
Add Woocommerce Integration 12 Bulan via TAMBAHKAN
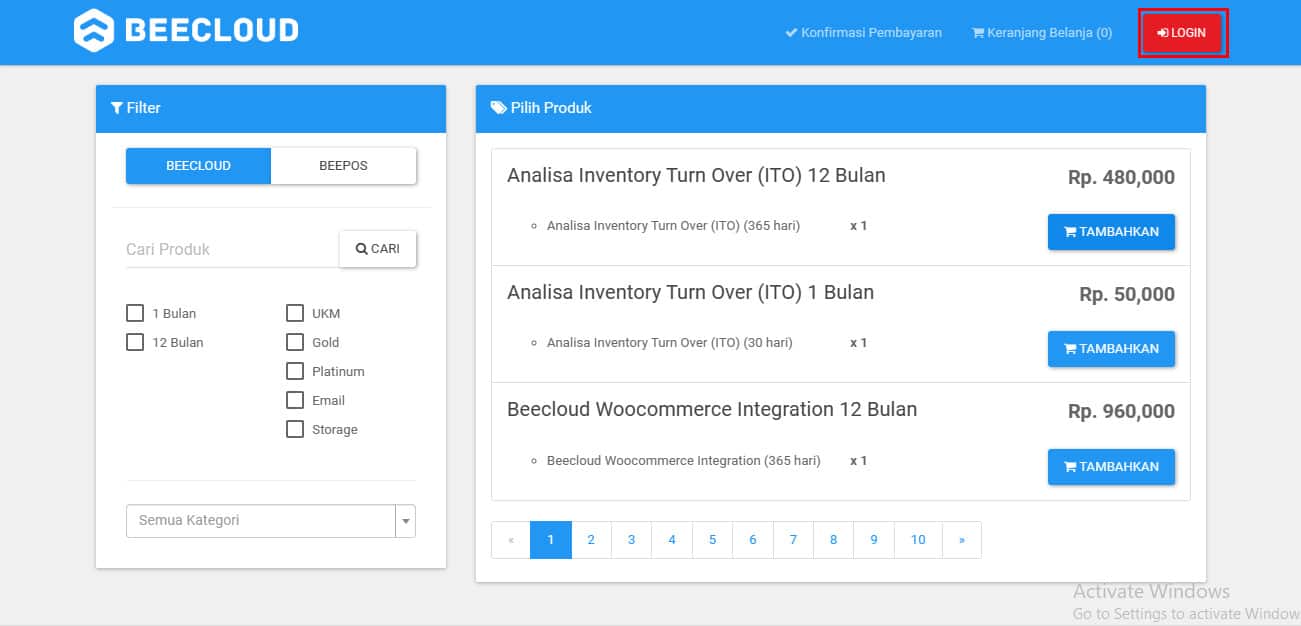pyautogui.click(x=1111, y=467)
